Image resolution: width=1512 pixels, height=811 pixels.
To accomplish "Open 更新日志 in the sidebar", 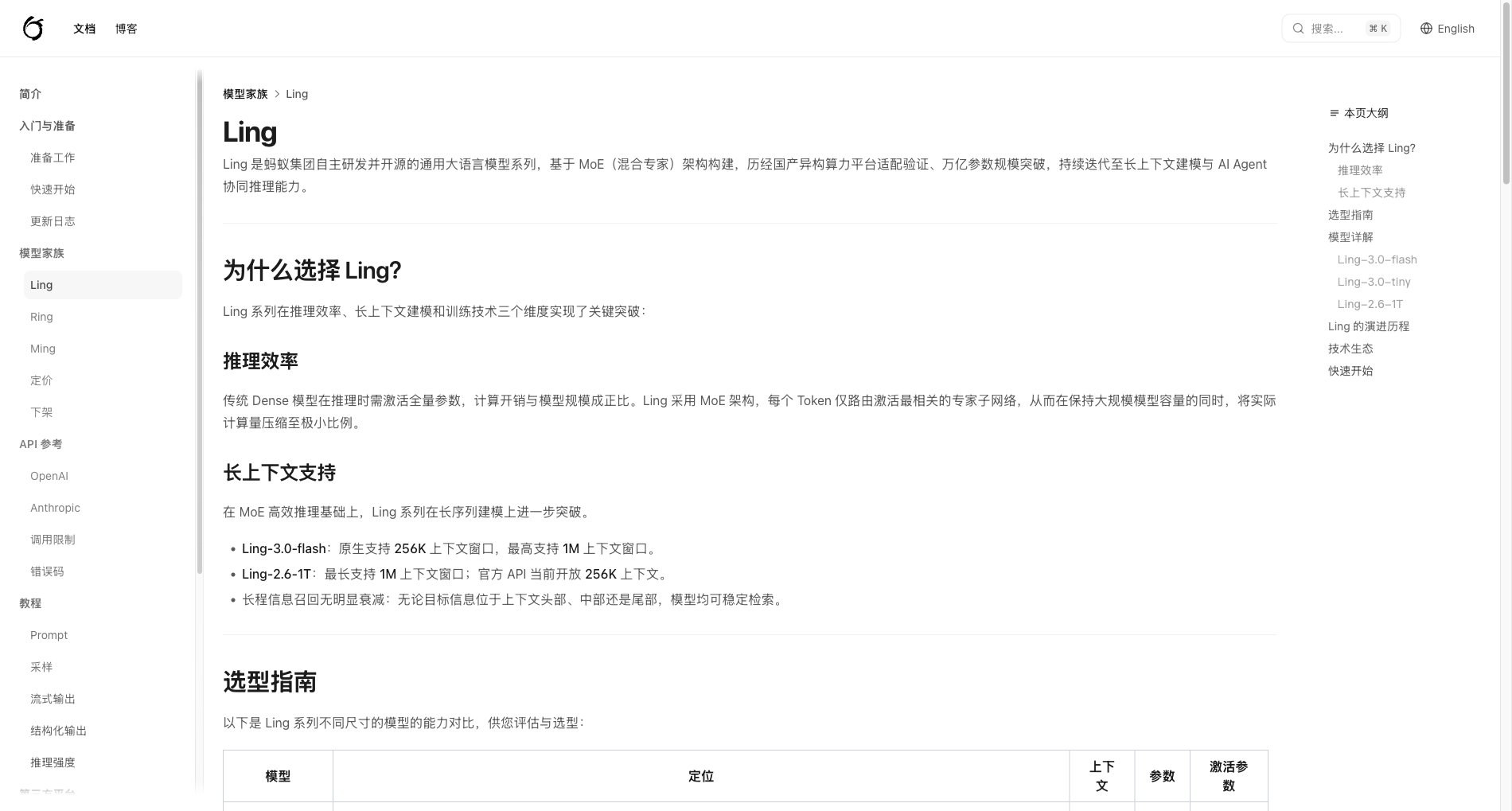I will 53,221.
